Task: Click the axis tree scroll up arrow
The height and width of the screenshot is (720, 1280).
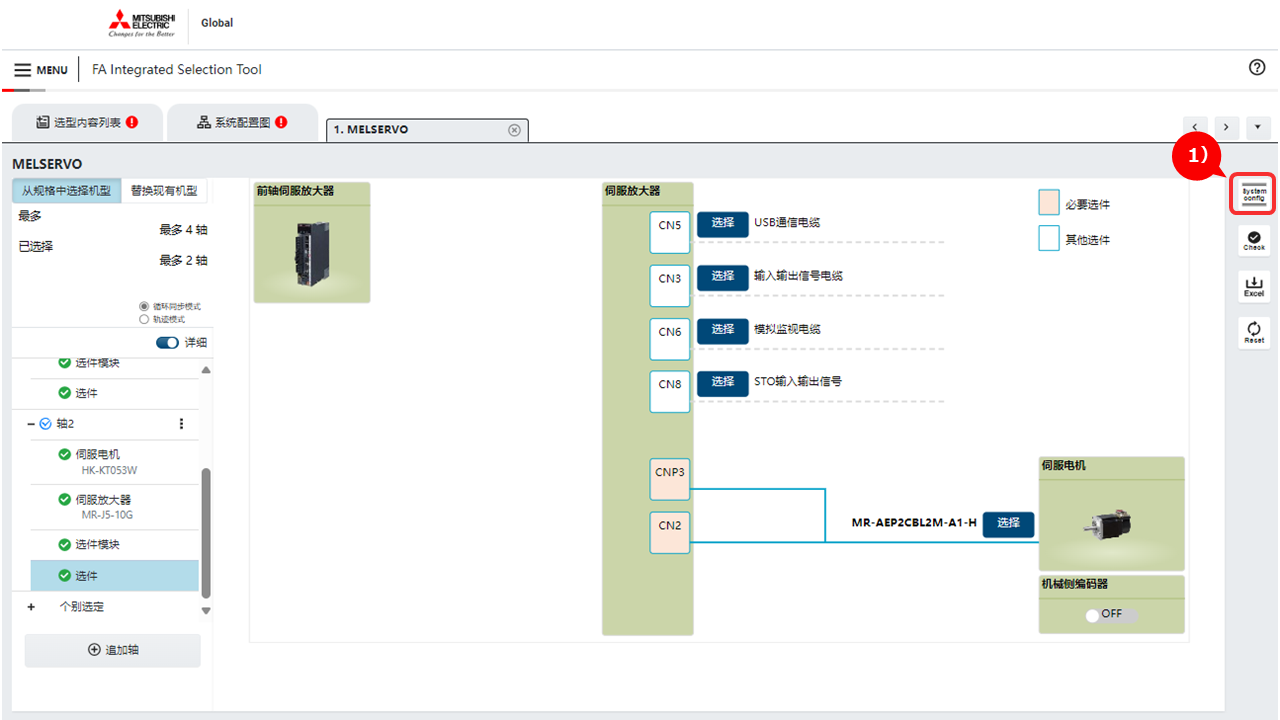Action: pos(206,370)
